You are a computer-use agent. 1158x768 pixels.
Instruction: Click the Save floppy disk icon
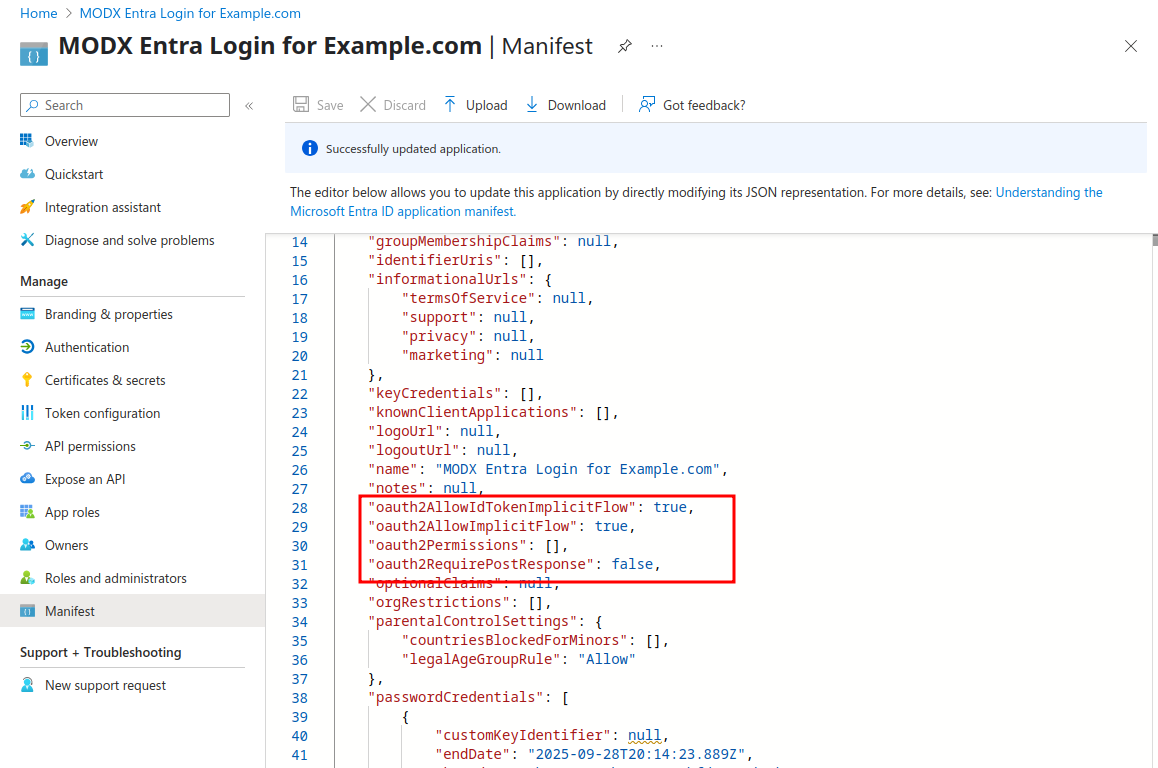click(x=301, y=104)
